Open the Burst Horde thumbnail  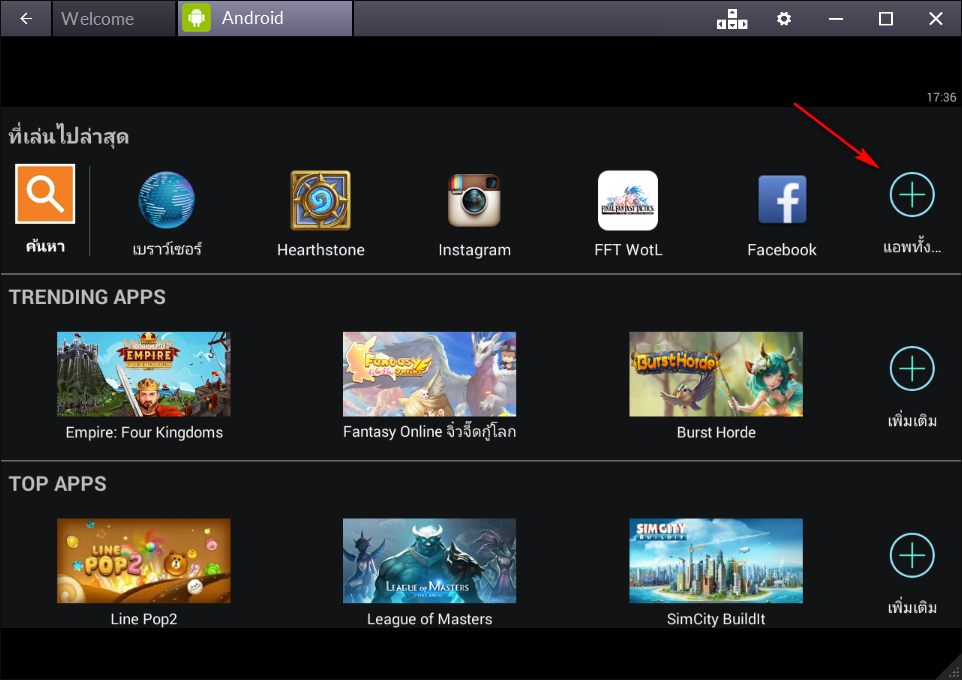tap(716, 374)
